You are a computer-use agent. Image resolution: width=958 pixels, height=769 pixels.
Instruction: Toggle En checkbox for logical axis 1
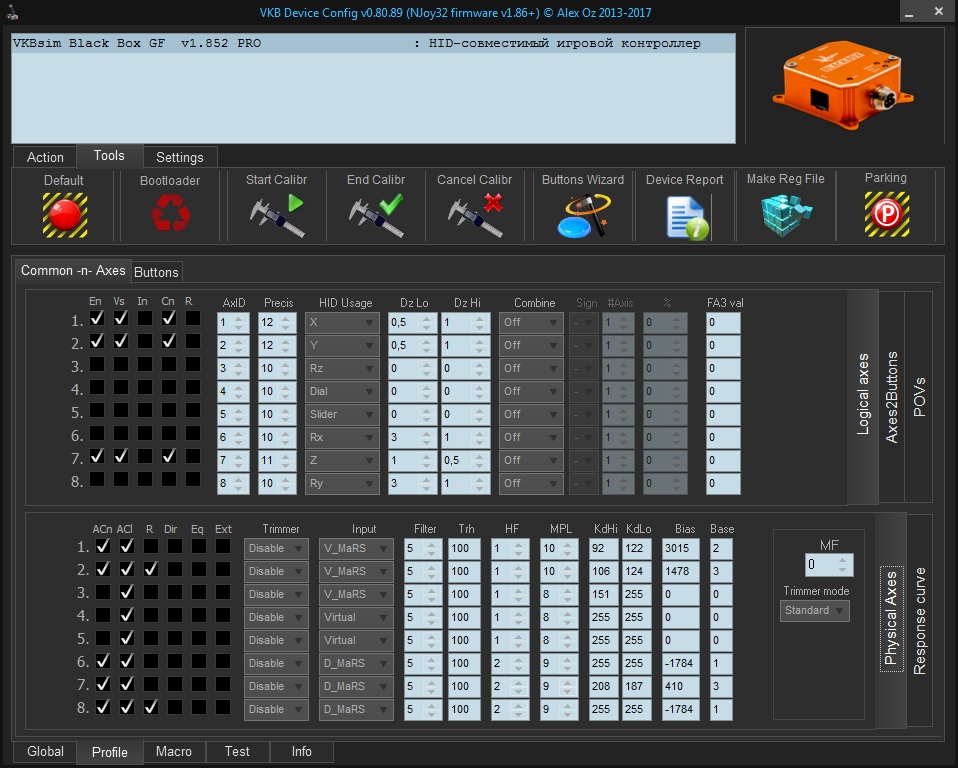[97, 318]
